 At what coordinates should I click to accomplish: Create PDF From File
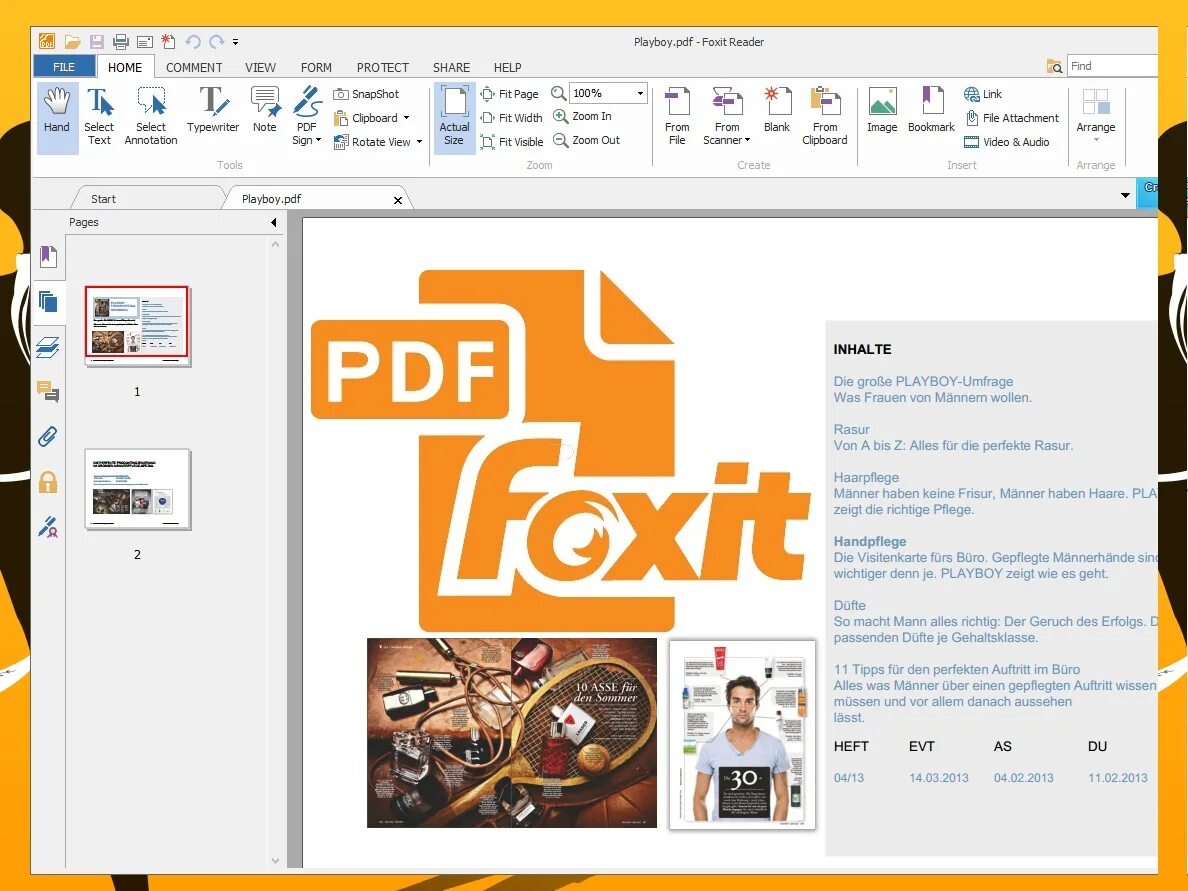677,118
